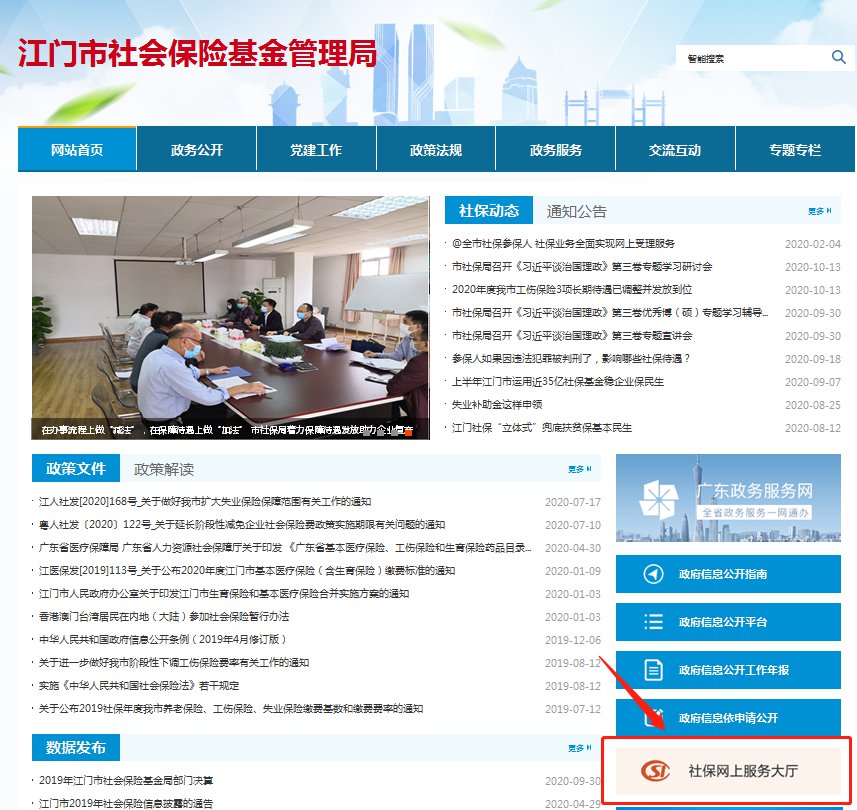Open 广东省医疗保障局 药品目录 notice
This screenshot has height=810, width=857.
click(285, 547)
